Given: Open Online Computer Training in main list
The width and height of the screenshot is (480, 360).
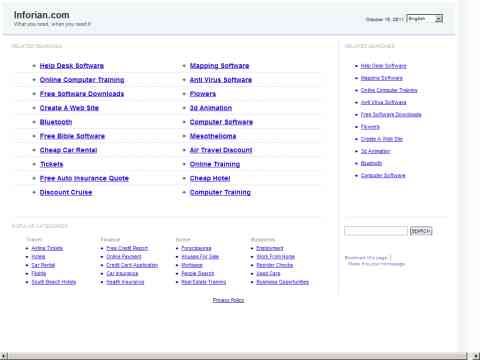Looking at the screenshot, I should click(82, 80).
